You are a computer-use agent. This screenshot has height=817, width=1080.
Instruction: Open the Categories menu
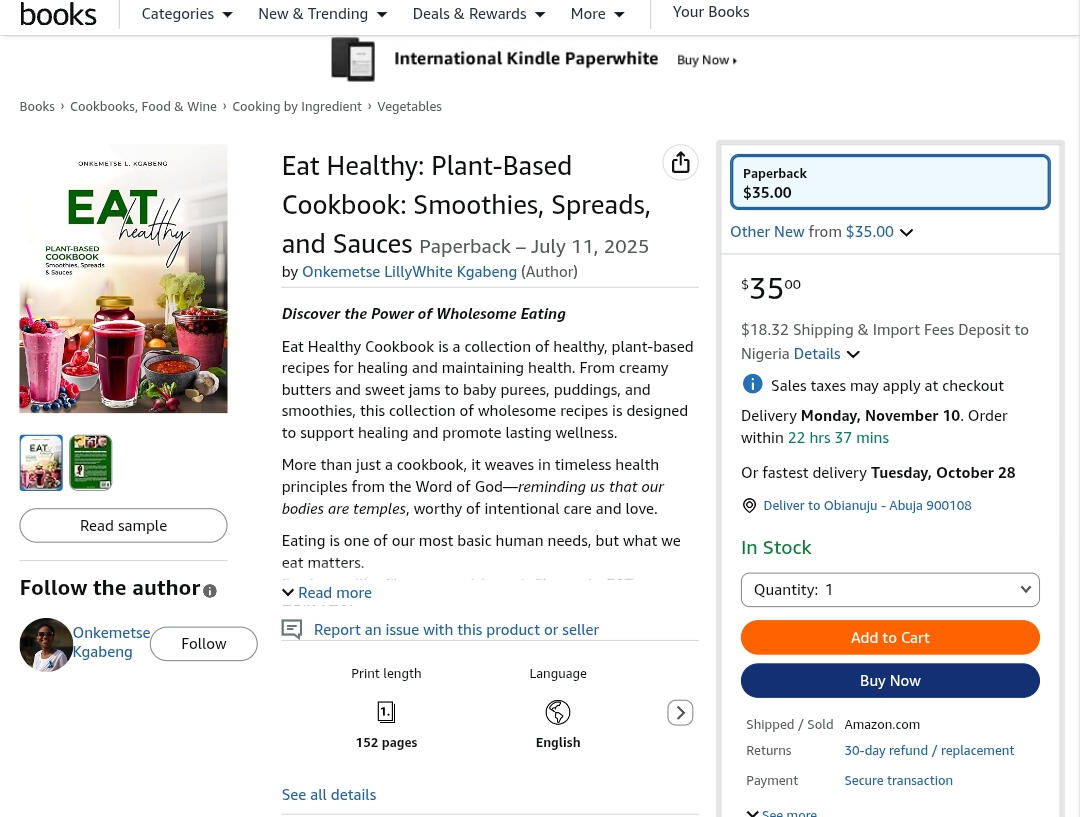187,14
